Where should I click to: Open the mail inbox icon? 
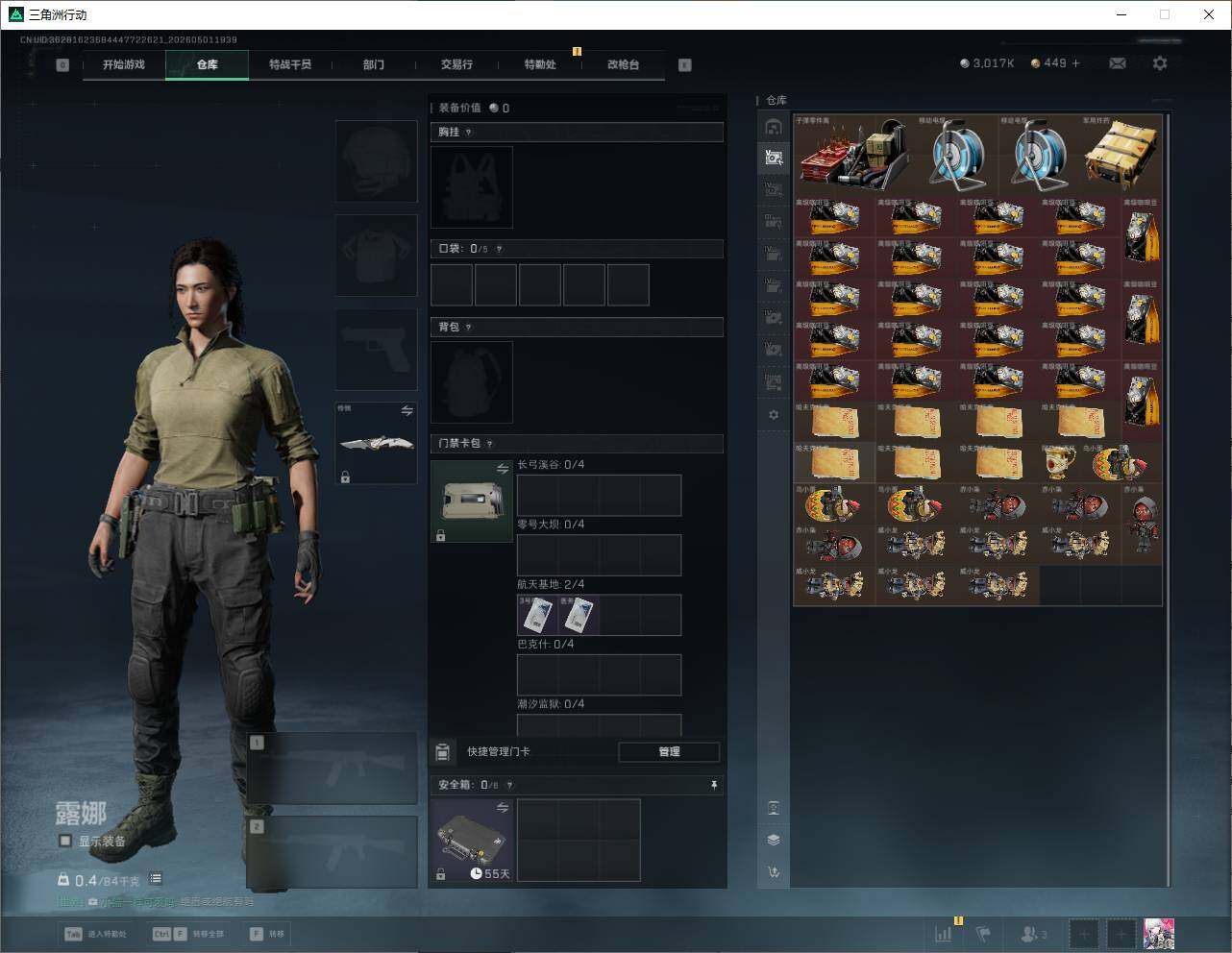pyautogui.click(x=1118, y=63)
